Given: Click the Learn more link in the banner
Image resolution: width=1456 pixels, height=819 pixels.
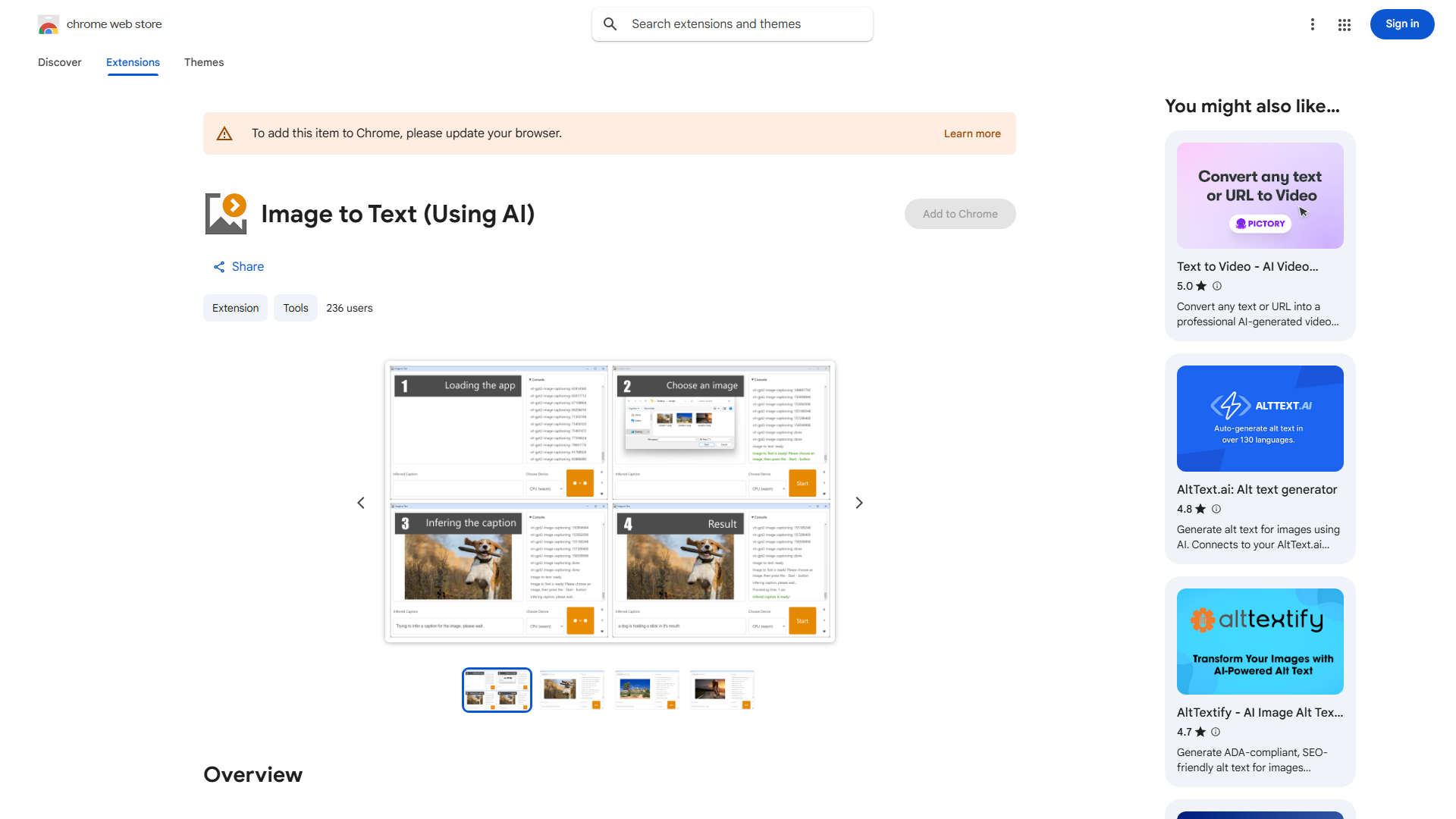Looking at the screenshot, I should [x=972, y=133].
